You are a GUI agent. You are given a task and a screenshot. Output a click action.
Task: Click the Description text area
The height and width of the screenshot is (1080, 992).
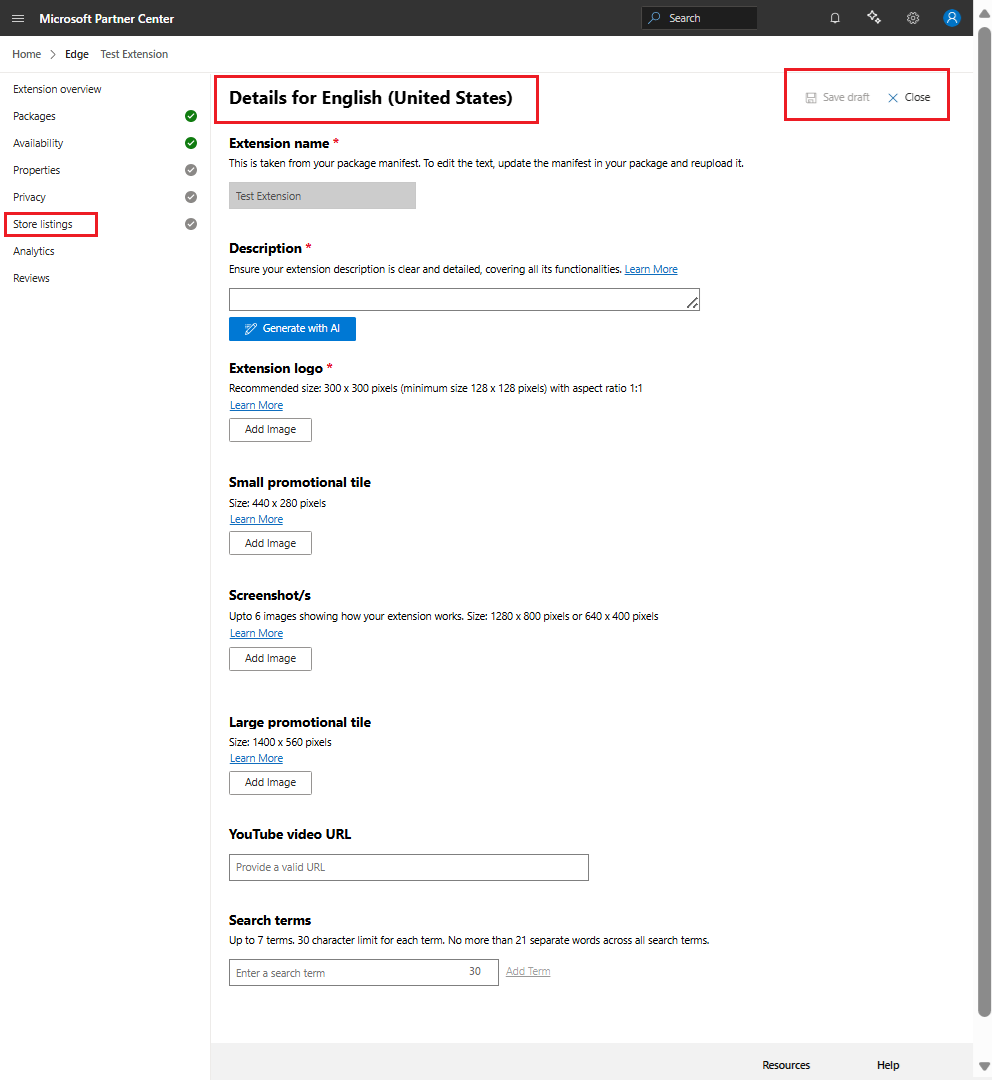464,300
